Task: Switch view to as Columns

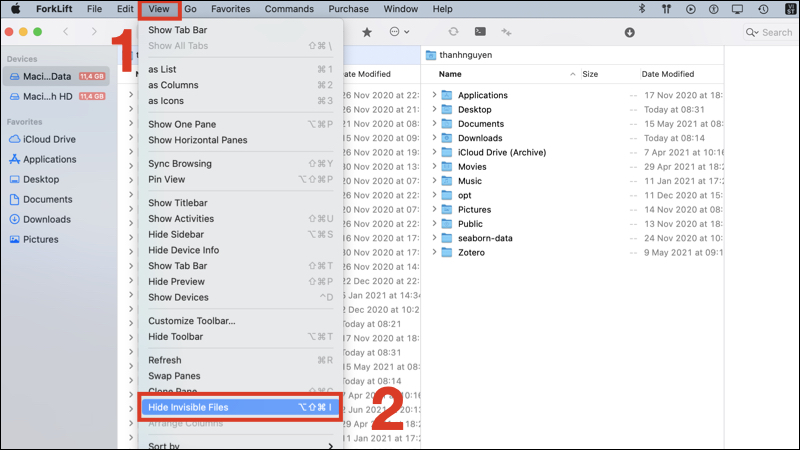Action: (240, 85)
